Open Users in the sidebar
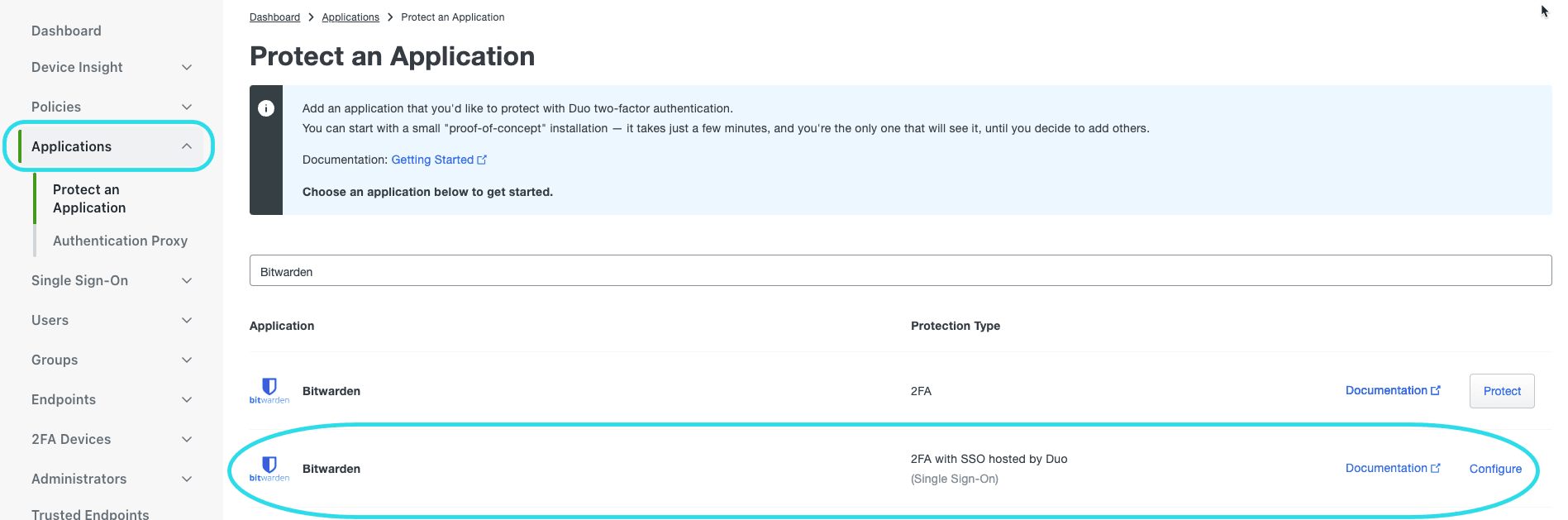Image resolution: width=1568 pixels, height=520 pixels. tap(50, 320)
